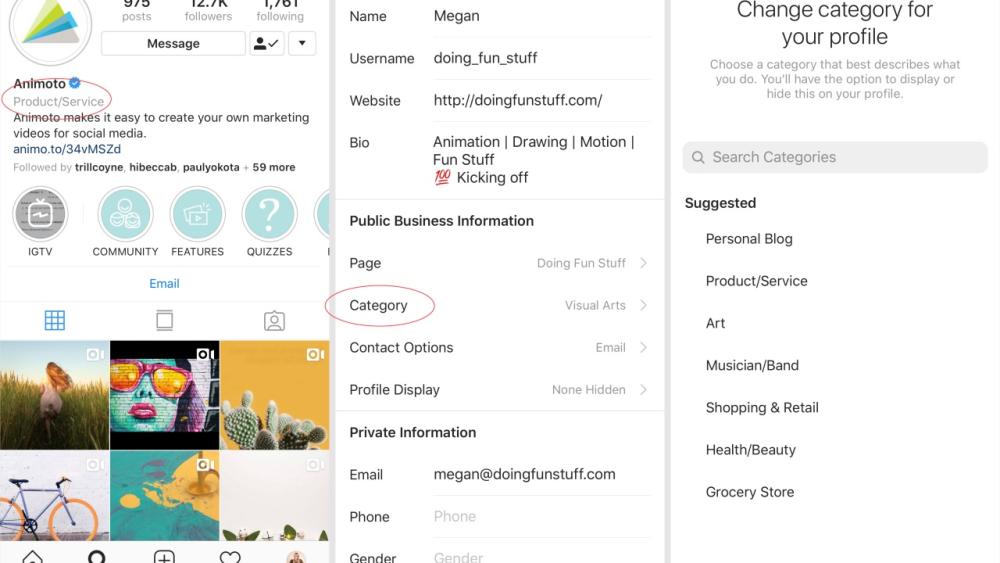Screen dimensions: 1000x563
Task: Switch to the tagged photos tab
Action: (x=274, y=320)
